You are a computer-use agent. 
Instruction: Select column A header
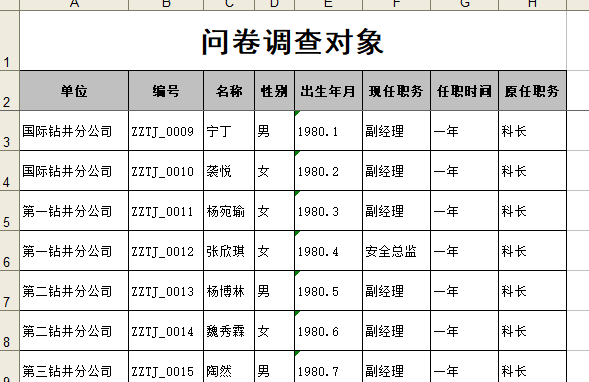coord(74,5)
